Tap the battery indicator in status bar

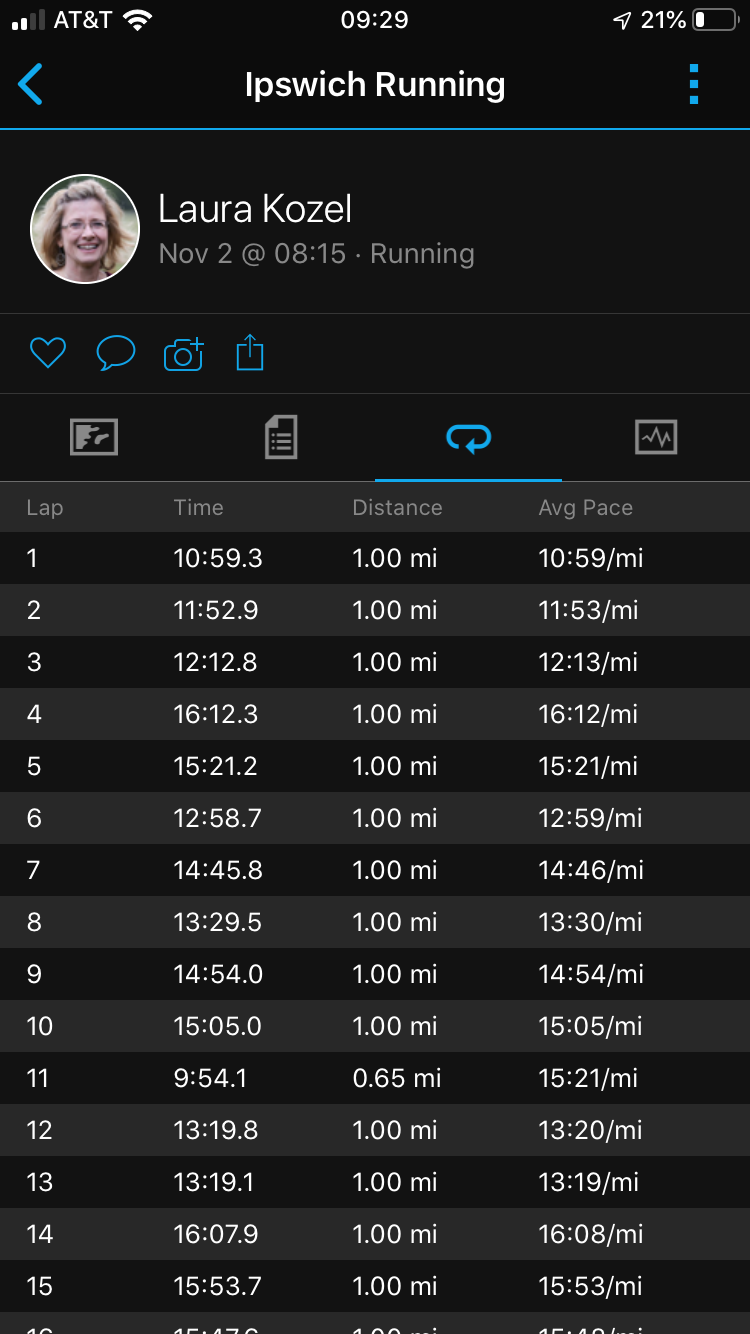click(x=715, y=20)
